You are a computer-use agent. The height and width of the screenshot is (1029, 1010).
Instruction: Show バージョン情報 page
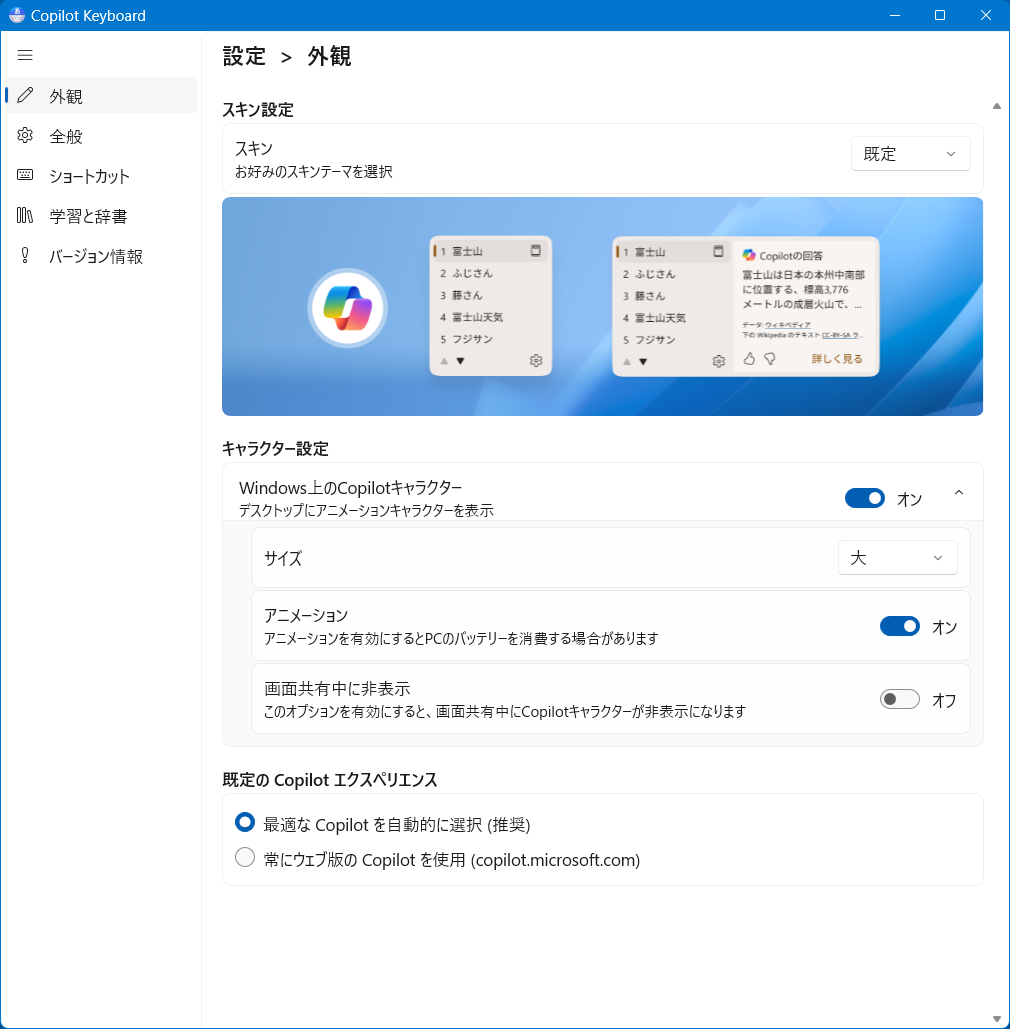[x=101, y=255]
